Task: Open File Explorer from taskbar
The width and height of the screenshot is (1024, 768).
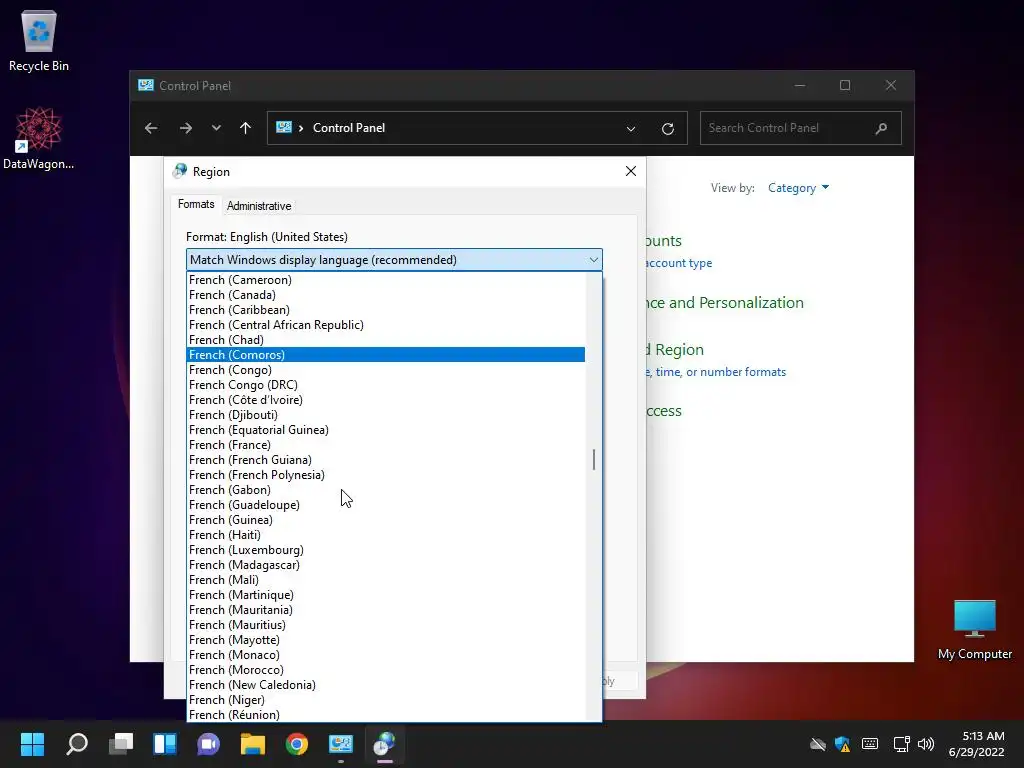Action: [253, 744]
